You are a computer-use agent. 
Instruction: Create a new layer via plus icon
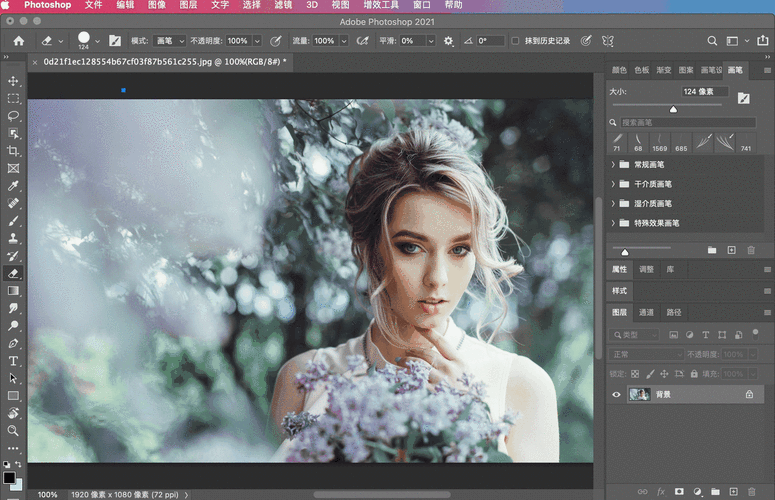pyautogui.click(x=732, y=491)
